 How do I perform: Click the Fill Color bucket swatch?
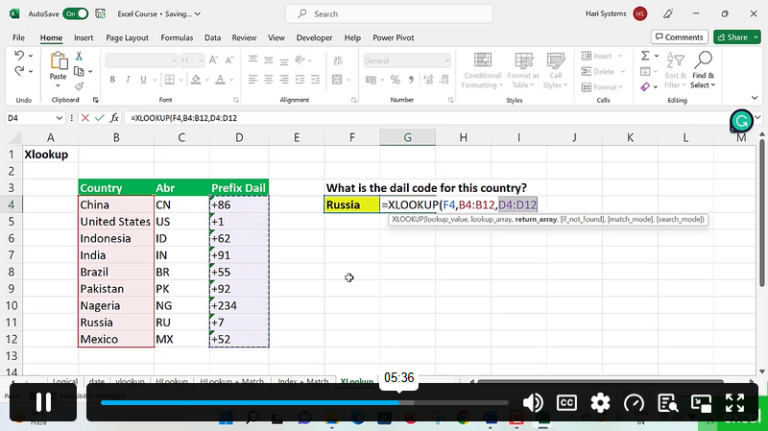point(196,79)
